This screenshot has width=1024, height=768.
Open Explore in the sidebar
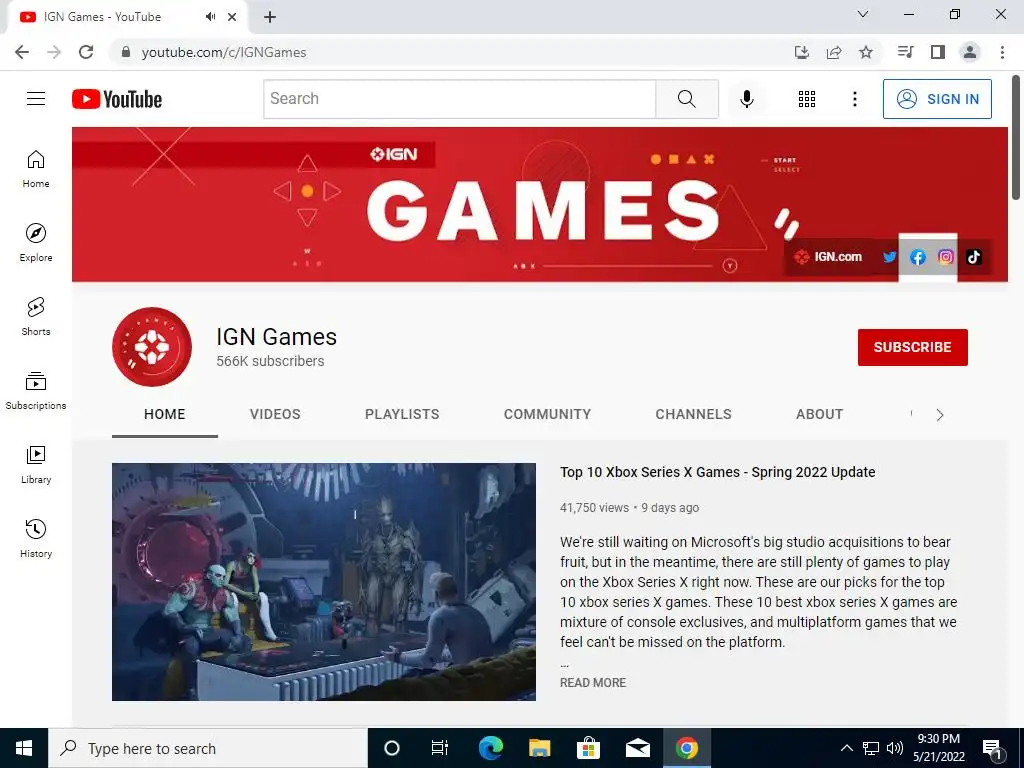[36, 243]
